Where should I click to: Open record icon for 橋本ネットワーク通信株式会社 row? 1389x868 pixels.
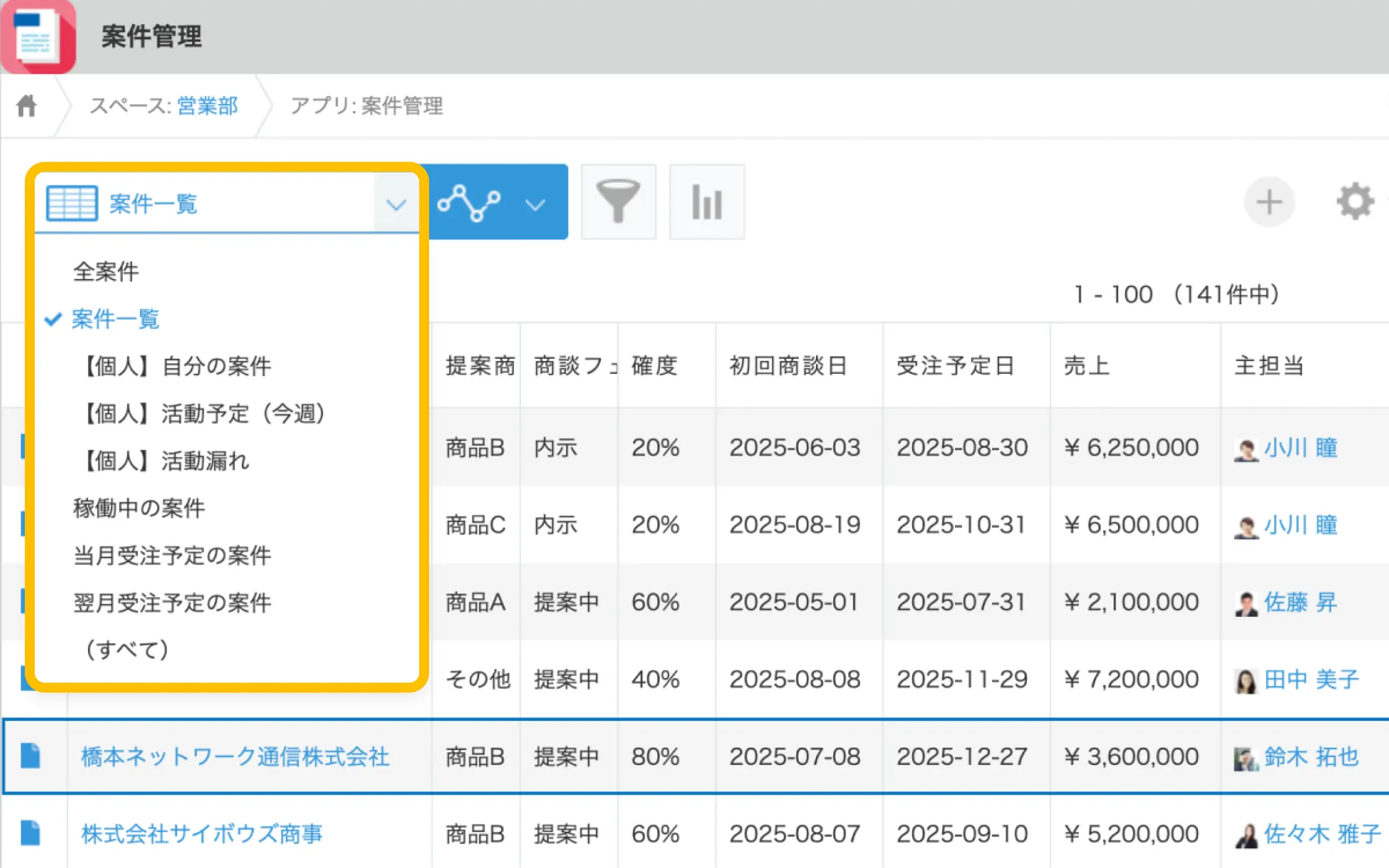tap(30, 756)
